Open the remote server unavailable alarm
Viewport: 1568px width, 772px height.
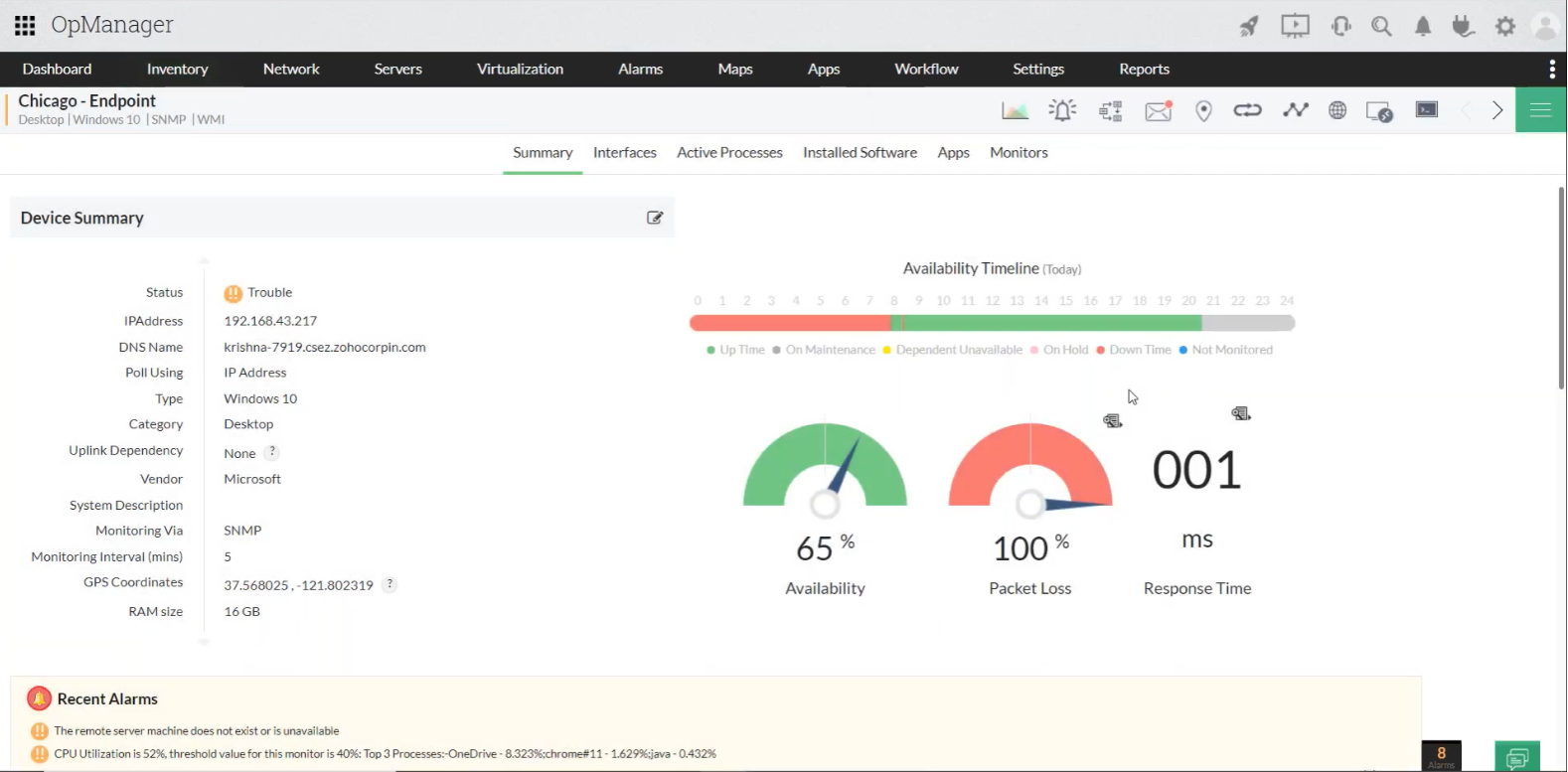[x=197, y=730]
